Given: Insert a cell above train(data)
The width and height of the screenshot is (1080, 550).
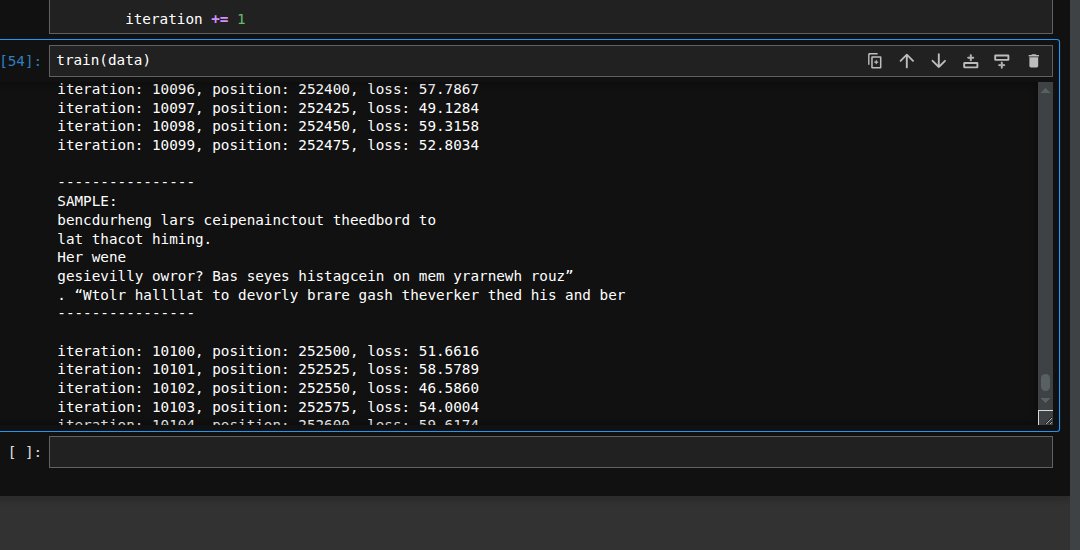Looking at the screenshot, I should (970, 61).
